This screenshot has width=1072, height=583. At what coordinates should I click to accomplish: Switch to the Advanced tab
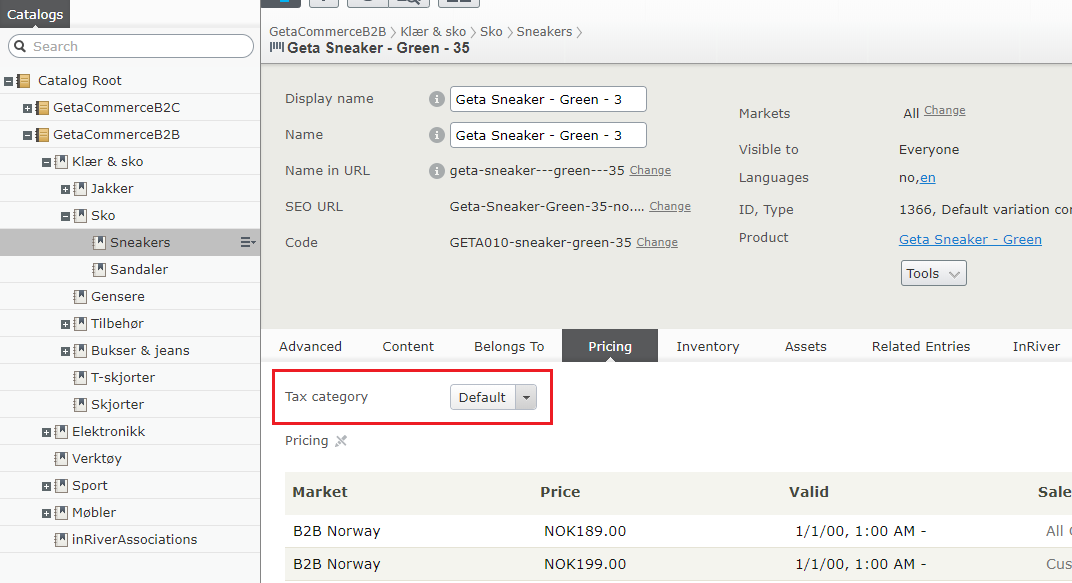[310, 347]
